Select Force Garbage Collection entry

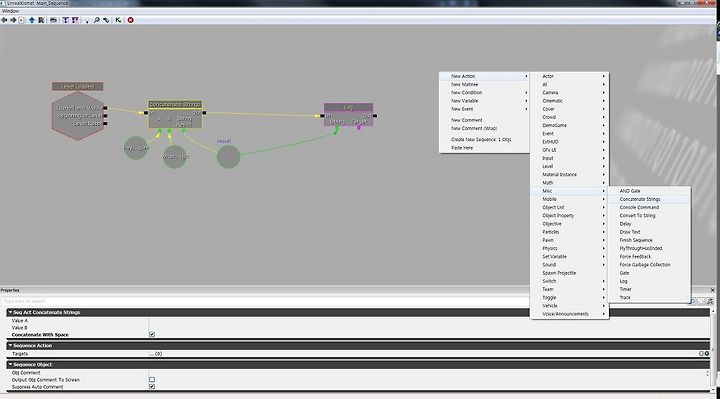[x=649, y=265]
